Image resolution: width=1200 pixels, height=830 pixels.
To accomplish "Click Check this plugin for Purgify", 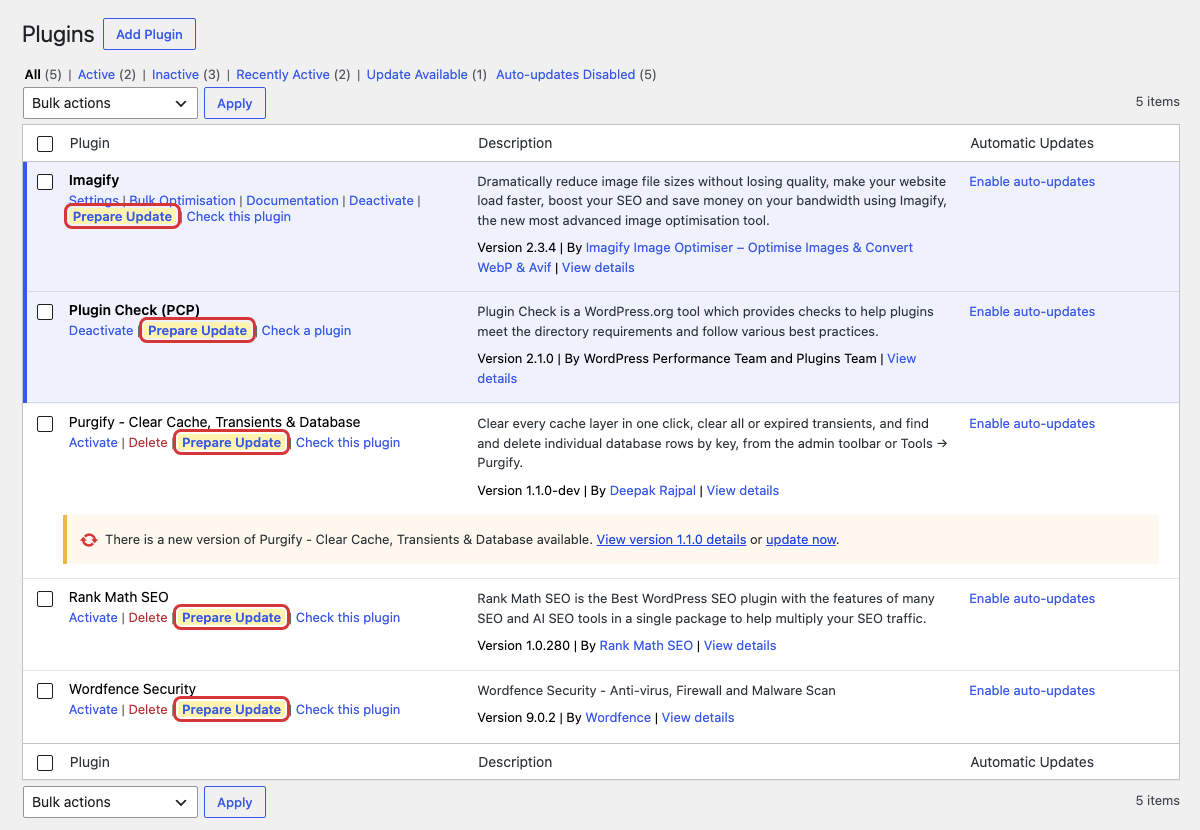I will 348,443.
